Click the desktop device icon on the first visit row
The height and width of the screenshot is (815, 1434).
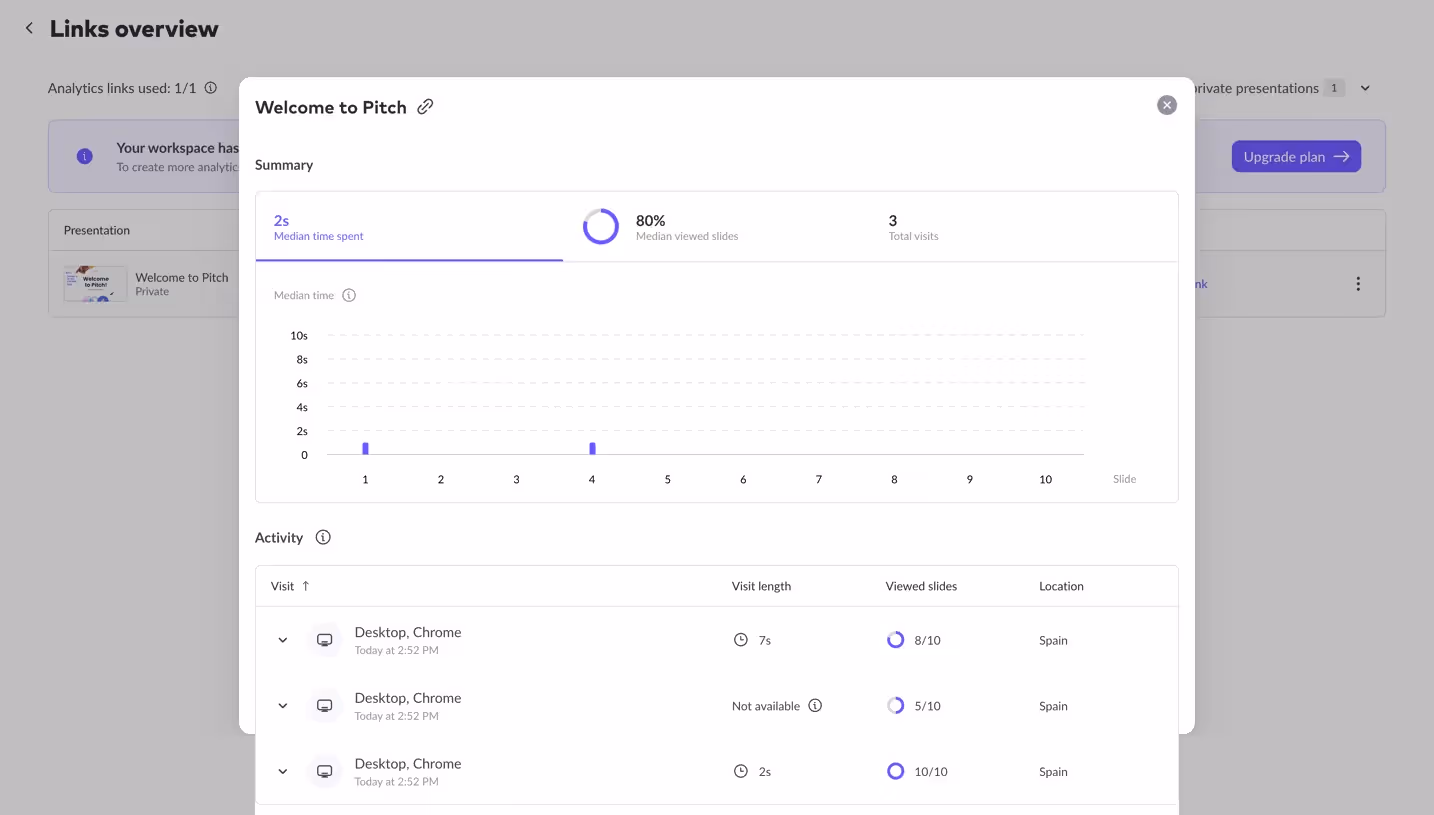pos(324,639)
